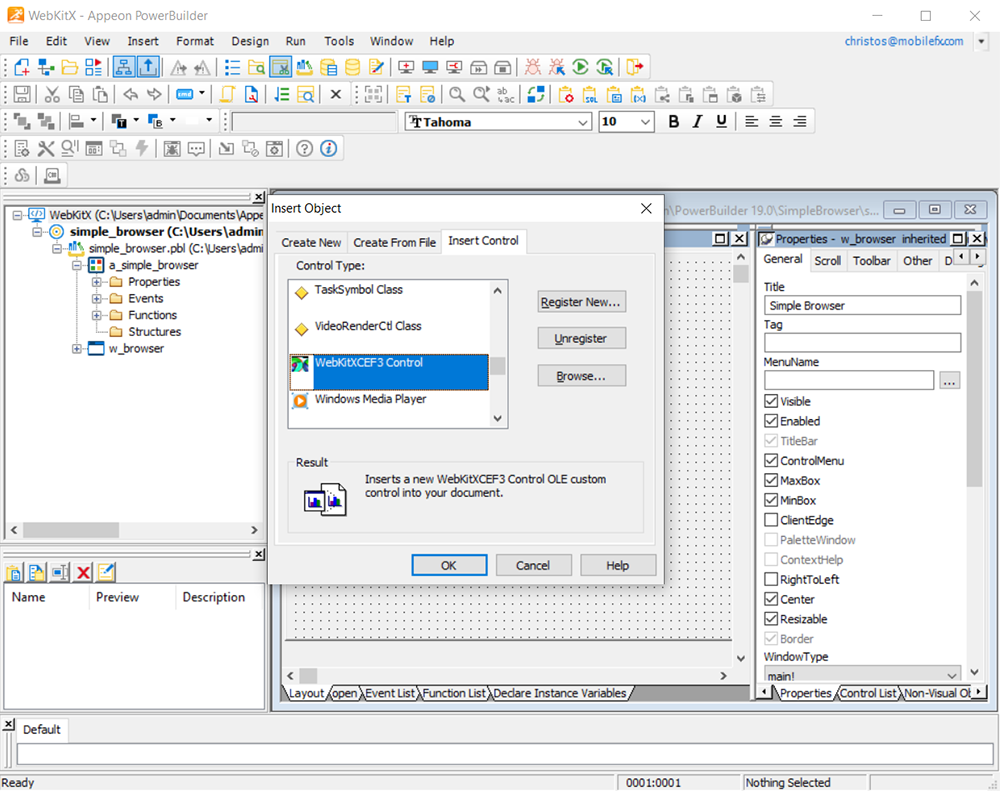Image resolution: width=1000 pixels, height=791 pixels.
Task: Redo with the right arrow icon
Action: [x=154, y=95]
